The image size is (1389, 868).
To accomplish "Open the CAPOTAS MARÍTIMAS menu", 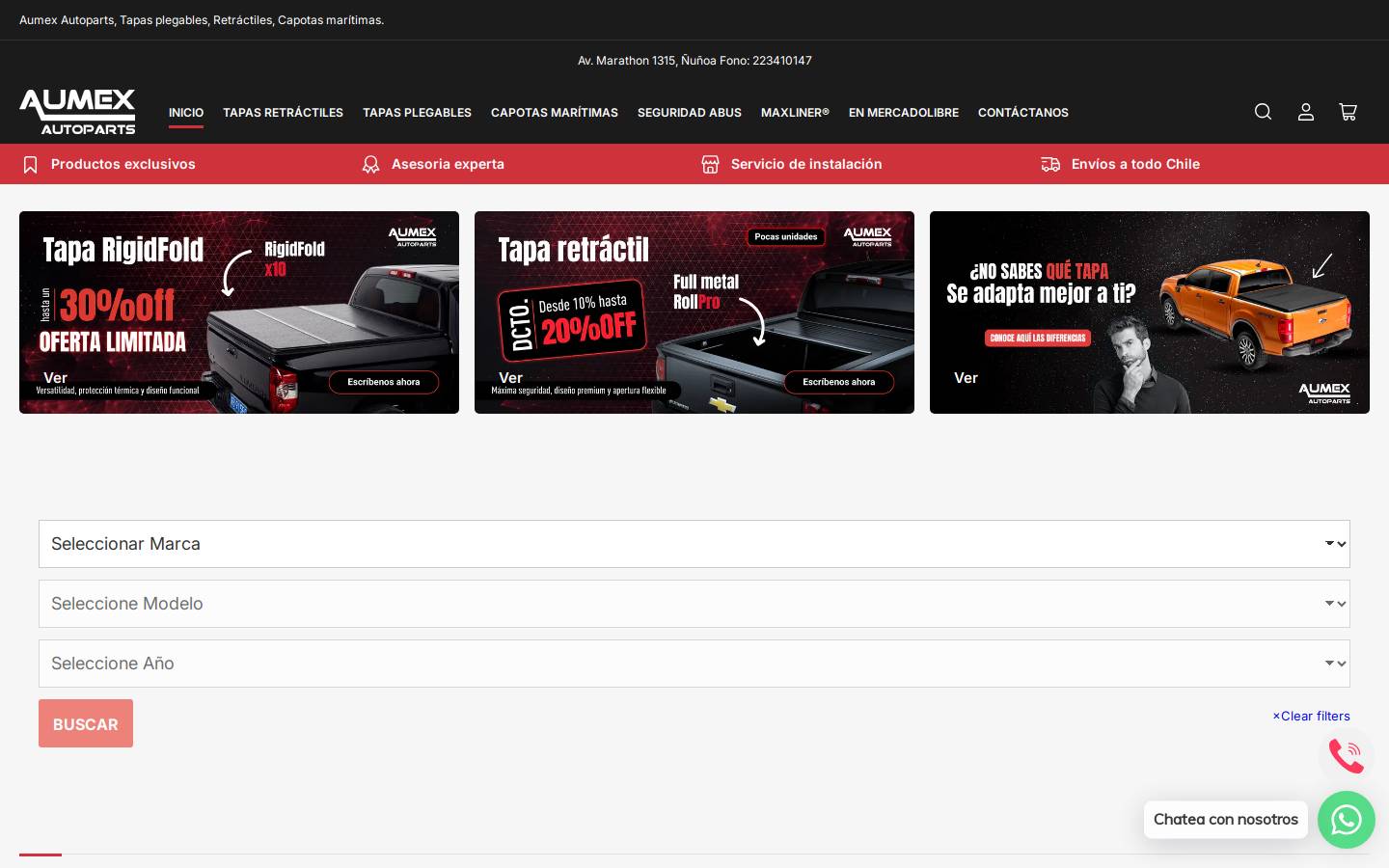I will click(x=555, y=113).
